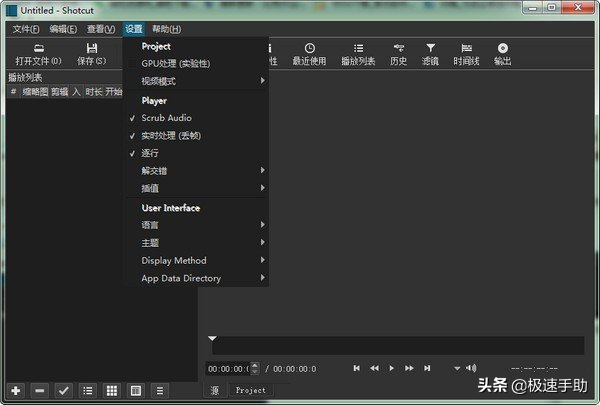Rewind playback
This screenshot has height=405, width=600.
pos(374,368)
